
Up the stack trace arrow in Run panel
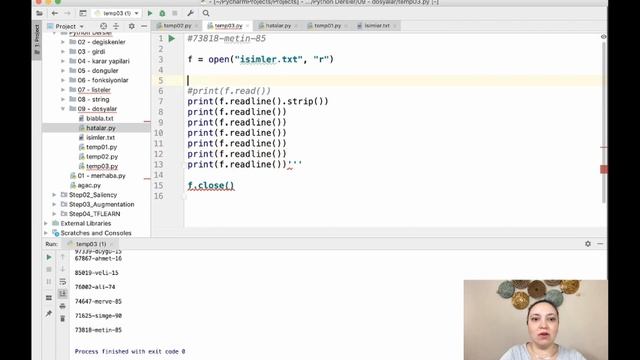(x=62, y=257)
